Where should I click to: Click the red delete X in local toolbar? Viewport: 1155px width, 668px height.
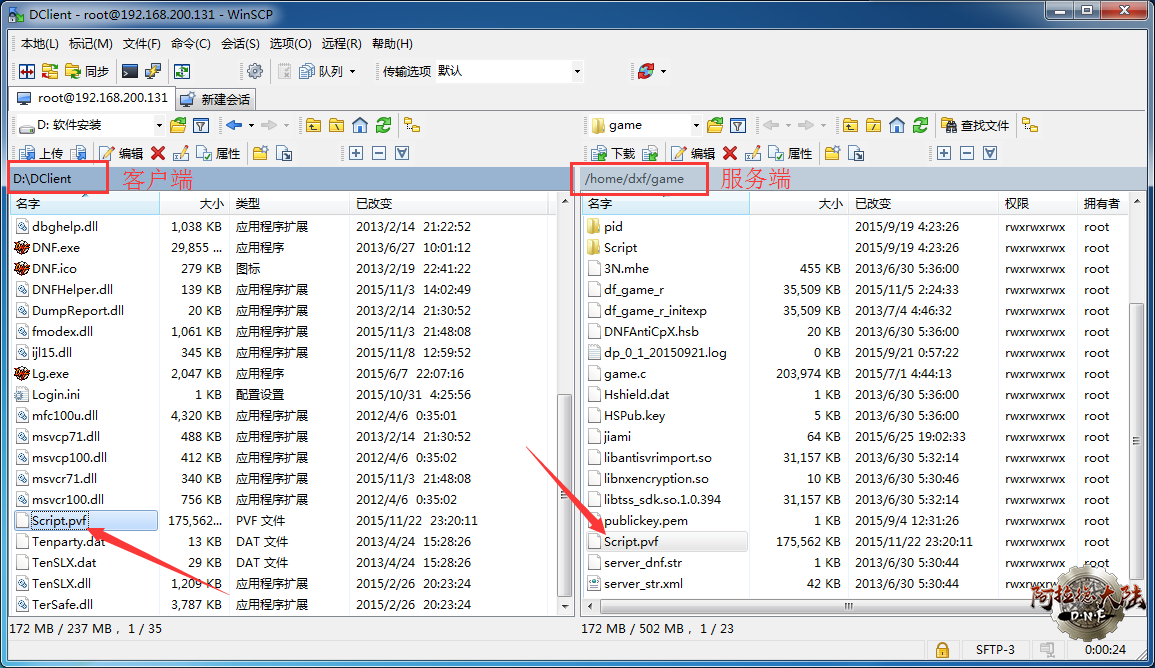tap(157, 153)
